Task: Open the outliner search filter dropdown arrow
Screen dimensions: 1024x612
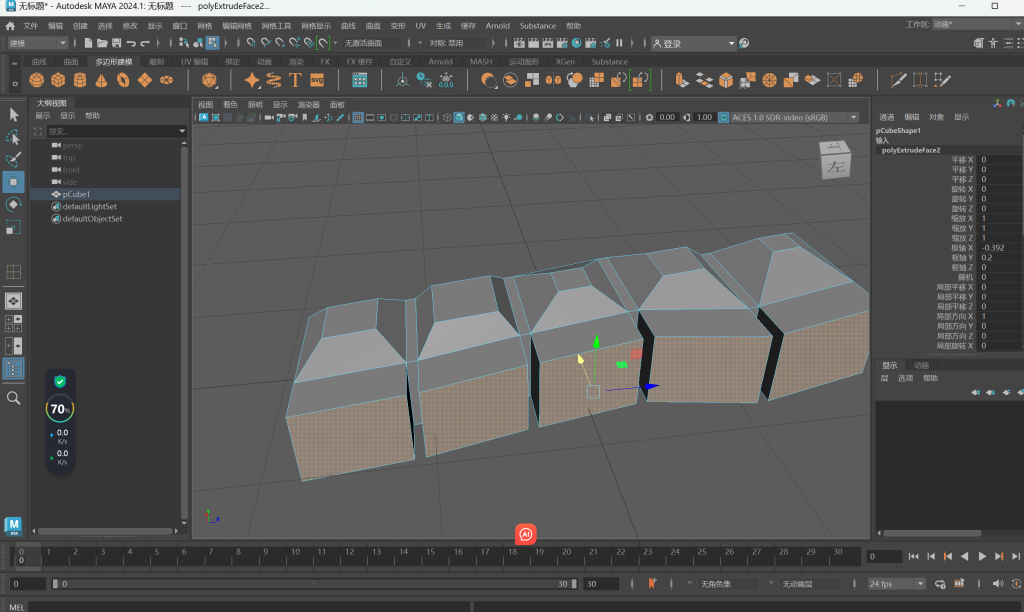Action: click(182, 131)
